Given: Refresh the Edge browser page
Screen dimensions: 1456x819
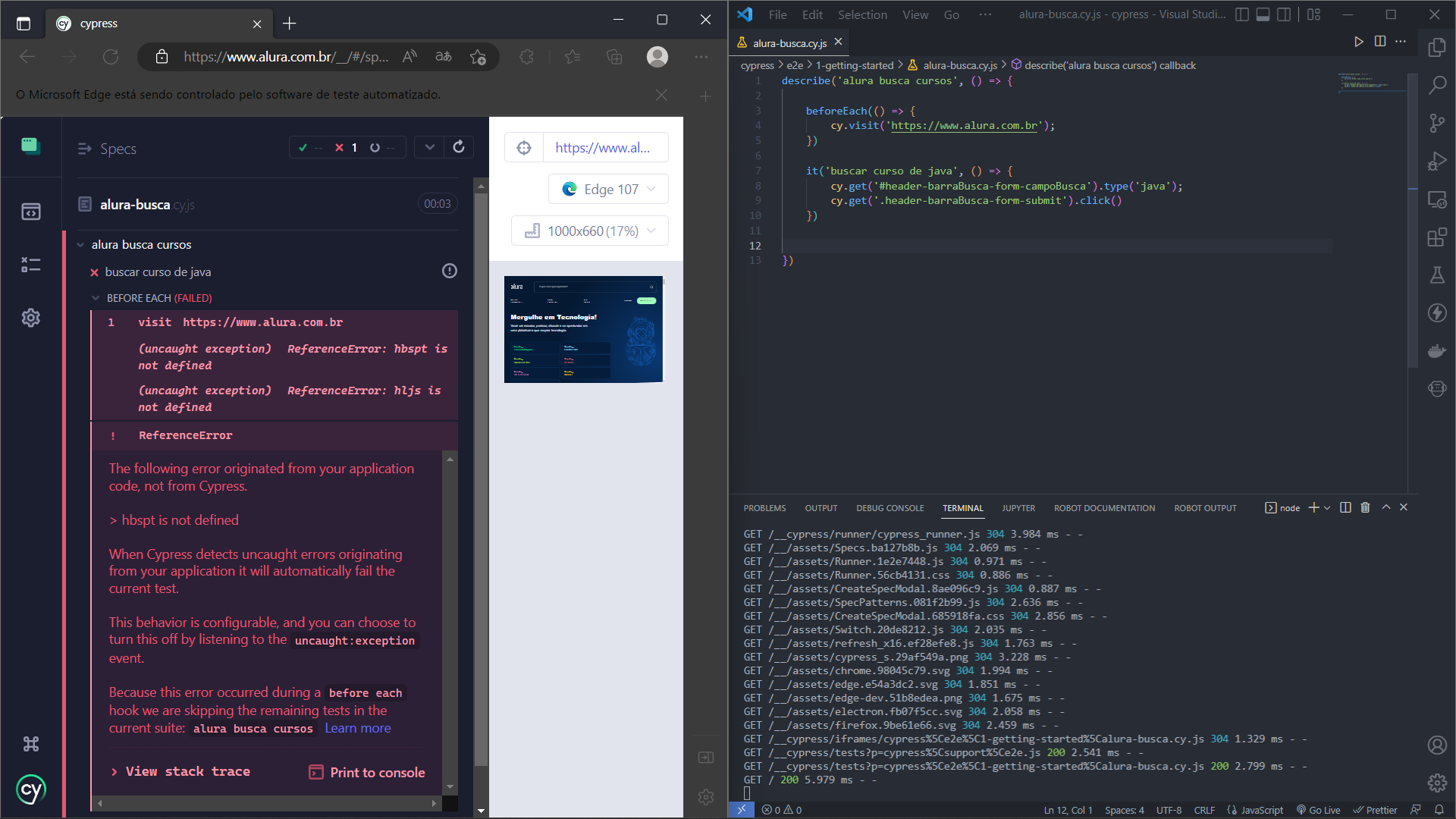Looking at the screenshot, I should tap(111, 57).
